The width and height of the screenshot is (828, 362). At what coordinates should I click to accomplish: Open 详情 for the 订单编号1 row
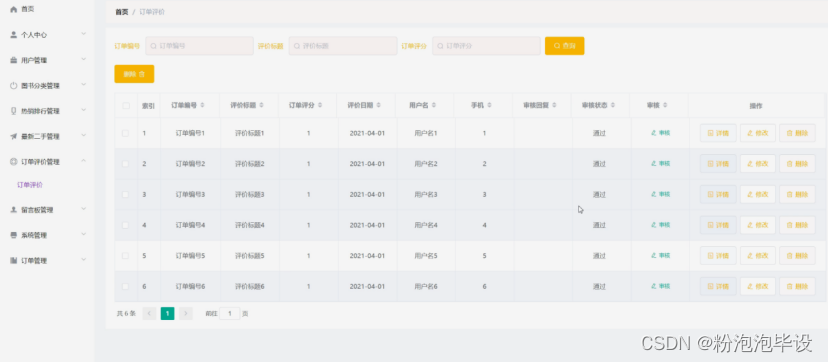tap(718, 133)
